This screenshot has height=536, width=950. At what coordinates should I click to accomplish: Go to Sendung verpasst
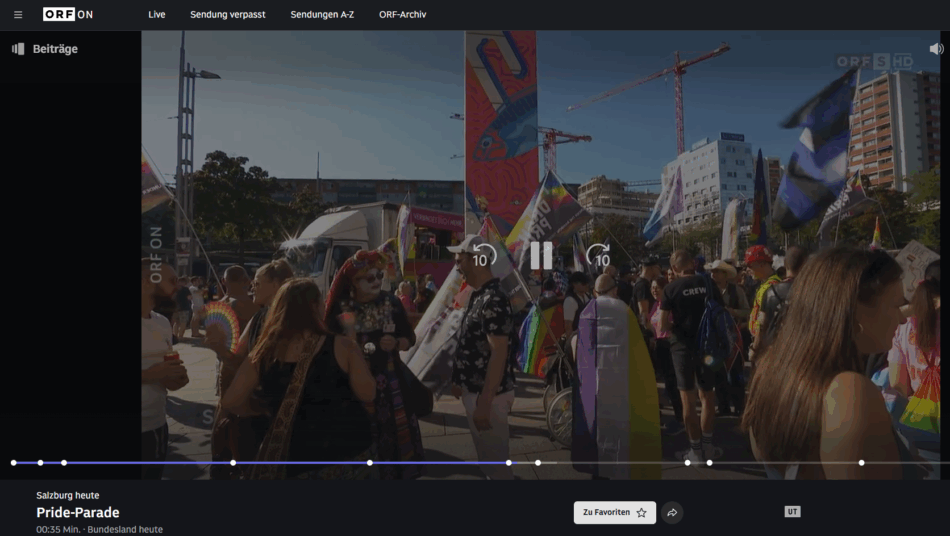coord(228,15)
